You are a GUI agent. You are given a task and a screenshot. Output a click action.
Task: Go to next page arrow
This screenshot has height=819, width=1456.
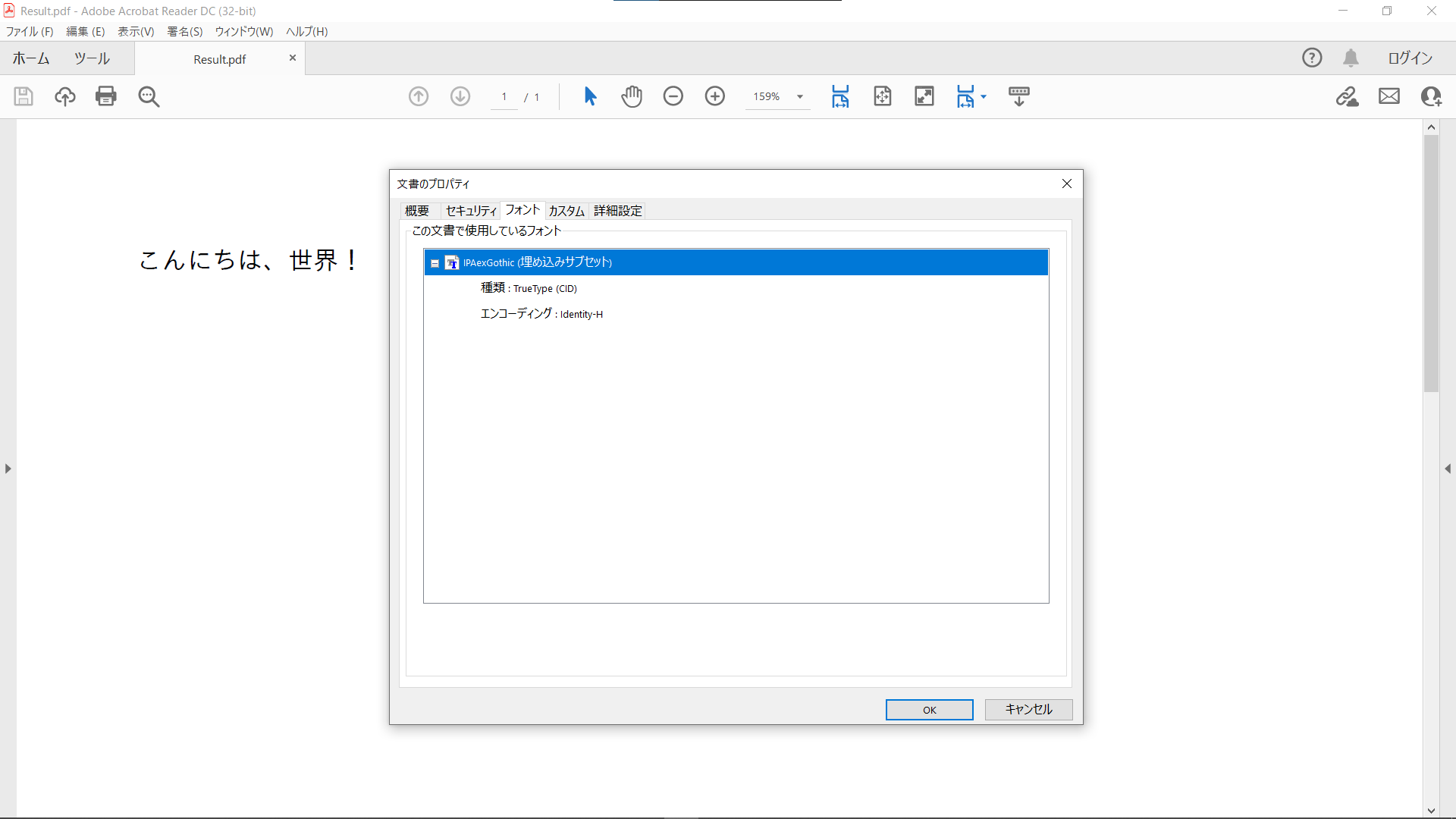pos(460,96)
